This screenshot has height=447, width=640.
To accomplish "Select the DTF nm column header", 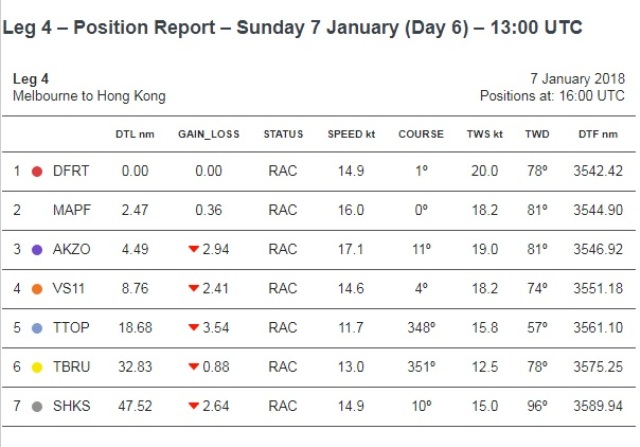I will (x=598, y=134).
